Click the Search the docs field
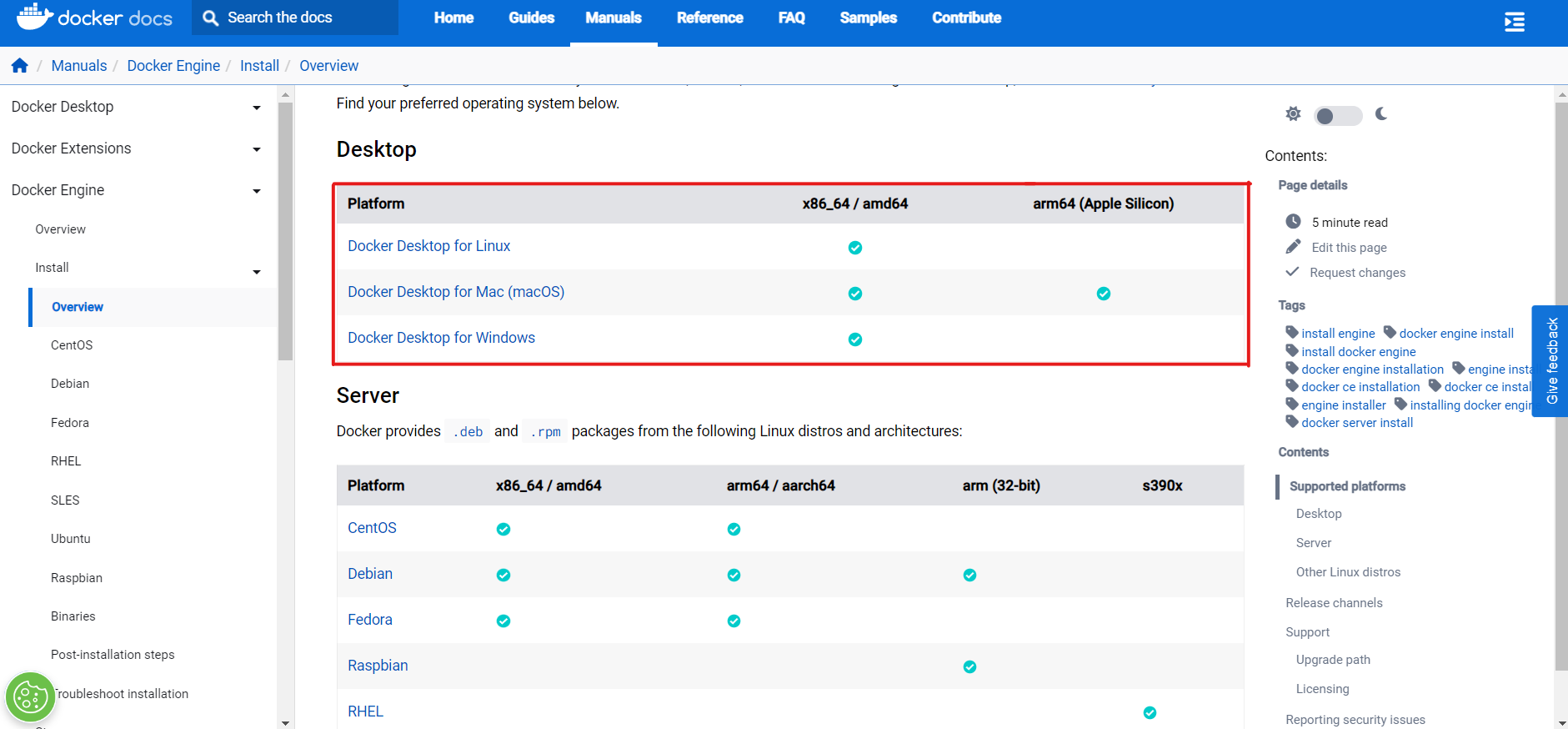1568x729 pixels. [x=295, y=18]
